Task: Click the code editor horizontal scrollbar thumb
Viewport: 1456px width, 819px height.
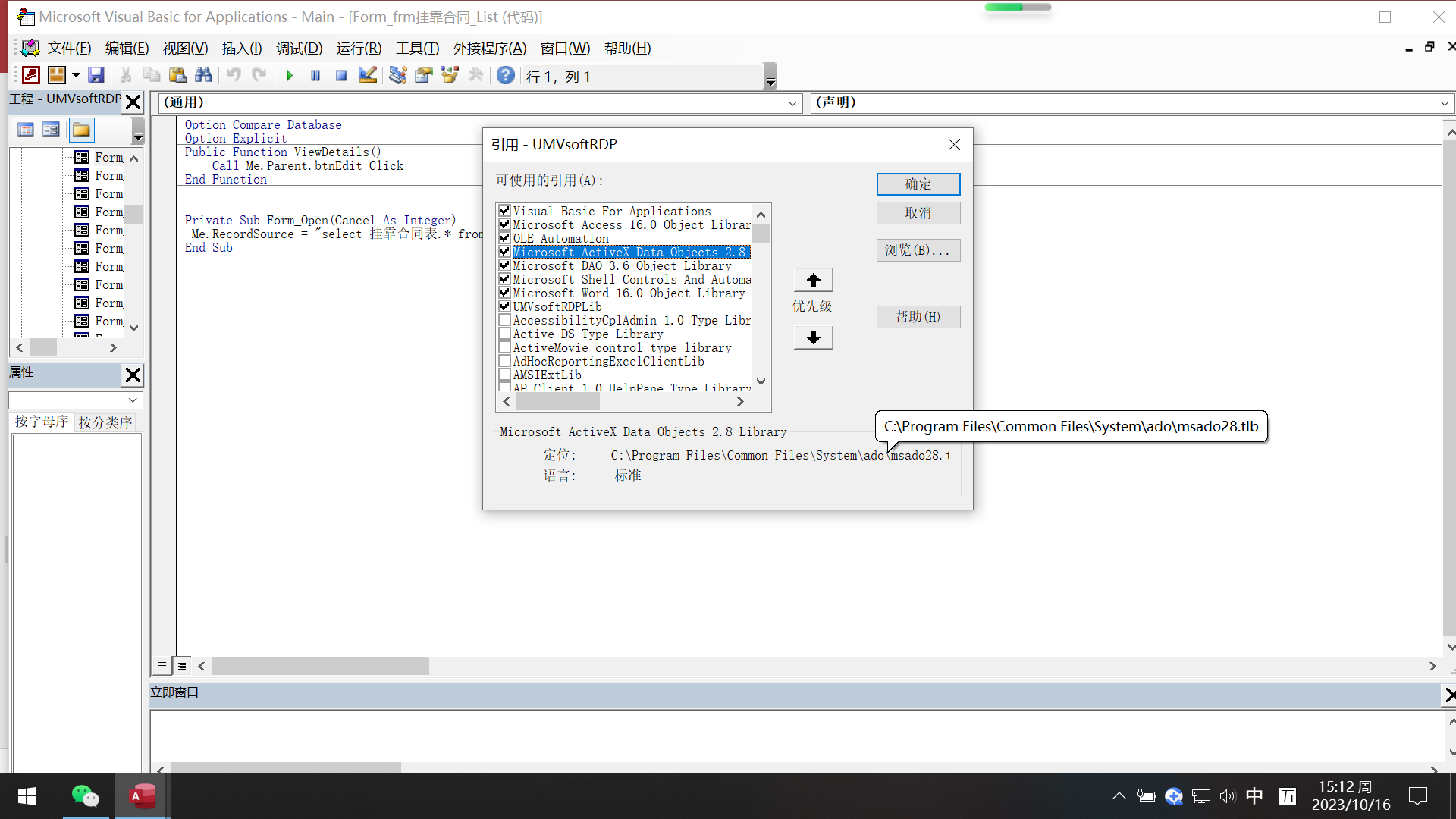Action: click(x=320, y=666)
